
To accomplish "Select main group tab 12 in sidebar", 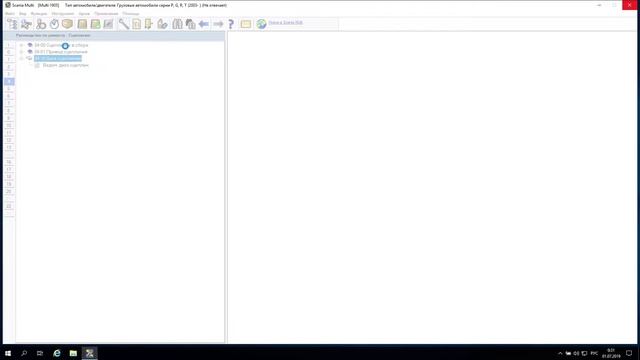I will 9,140.
